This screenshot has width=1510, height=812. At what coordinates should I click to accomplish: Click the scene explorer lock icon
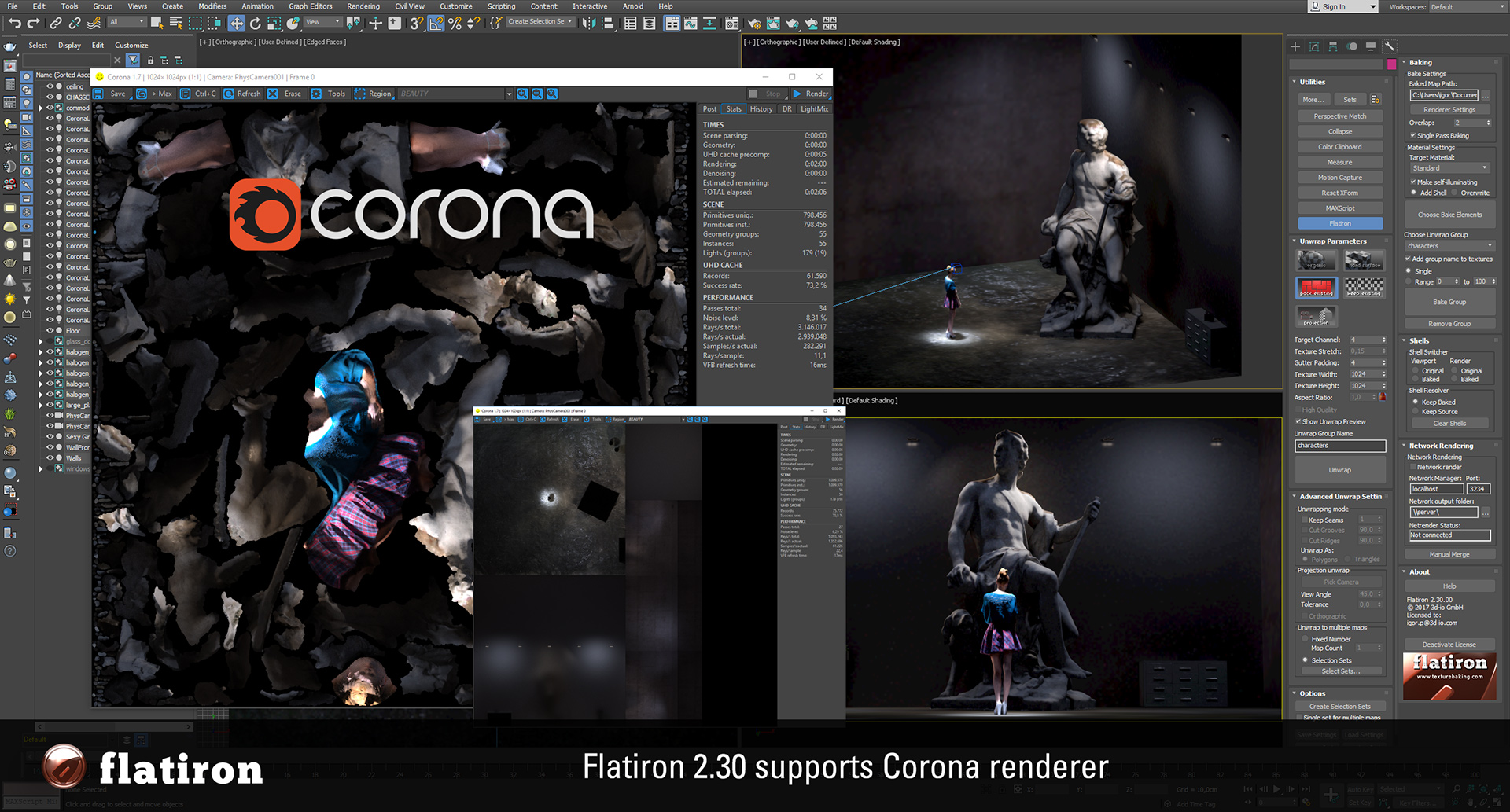pyautogui.click(x=150, y=60)
